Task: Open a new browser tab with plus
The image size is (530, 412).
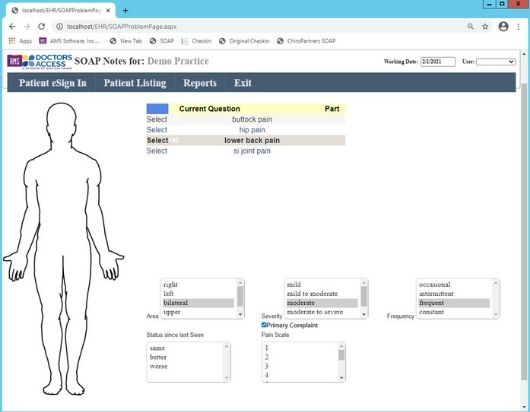Action: [x=125, y=10]
